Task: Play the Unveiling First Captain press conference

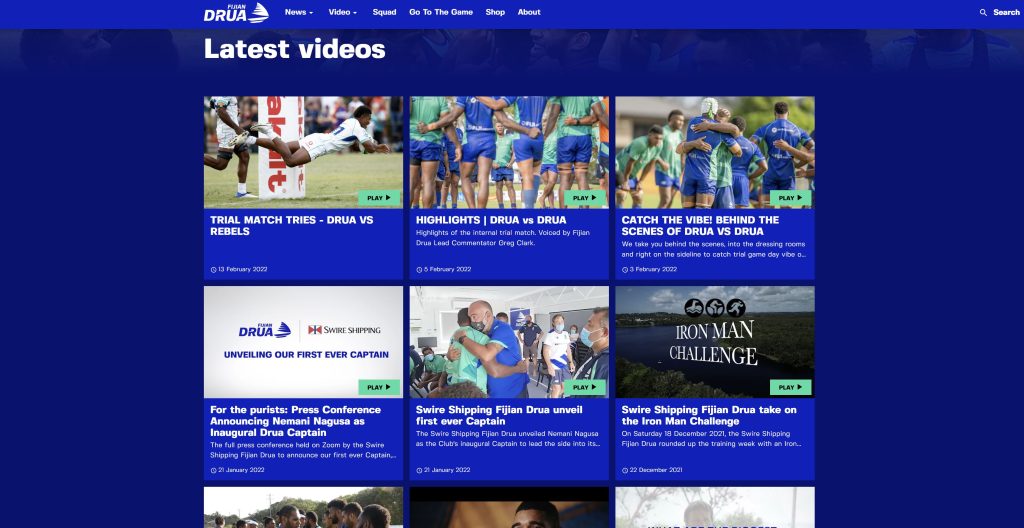Action: 379,388
